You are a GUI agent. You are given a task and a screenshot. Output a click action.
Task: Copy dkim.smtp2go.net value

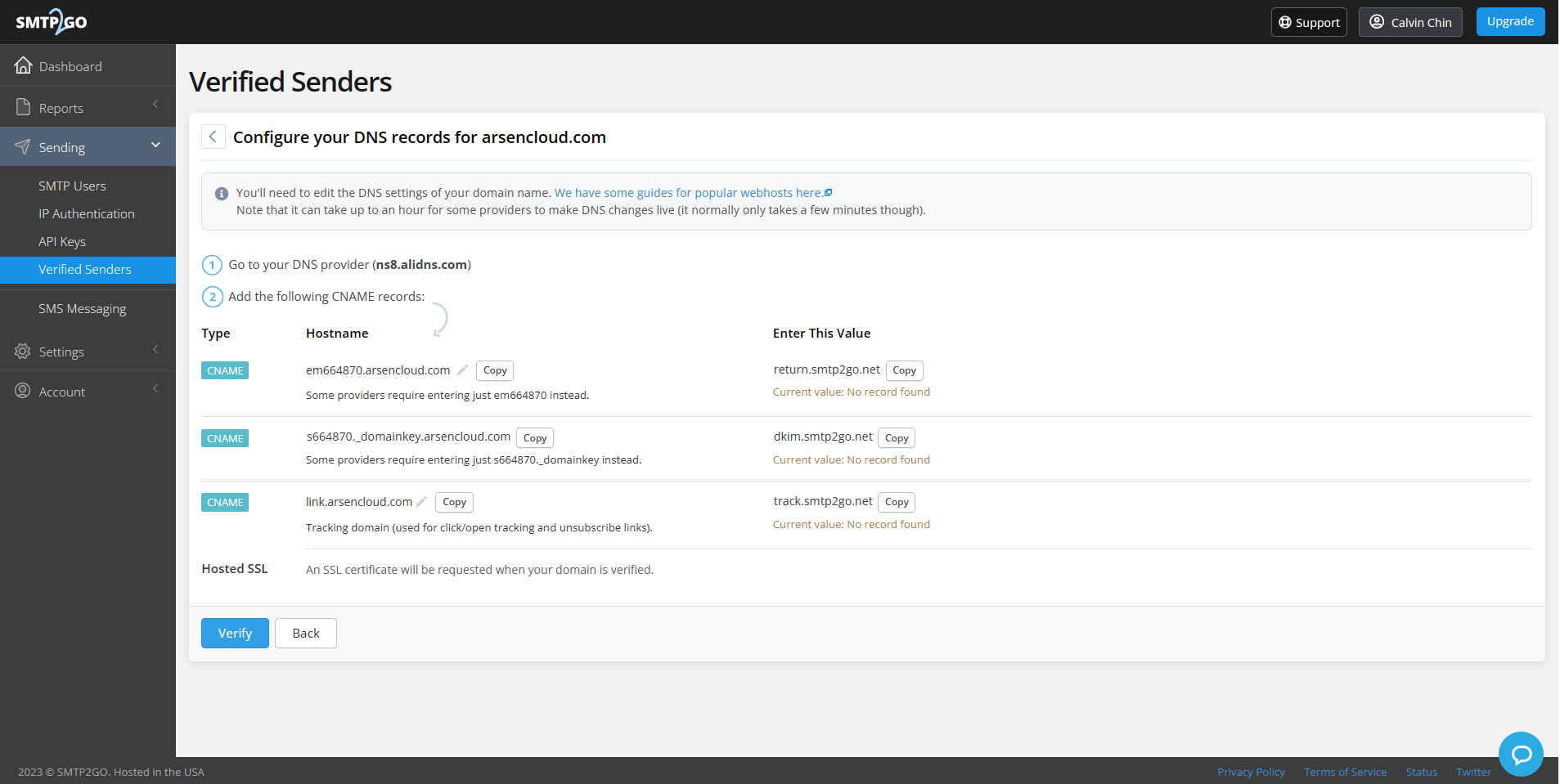click(897, 438)
